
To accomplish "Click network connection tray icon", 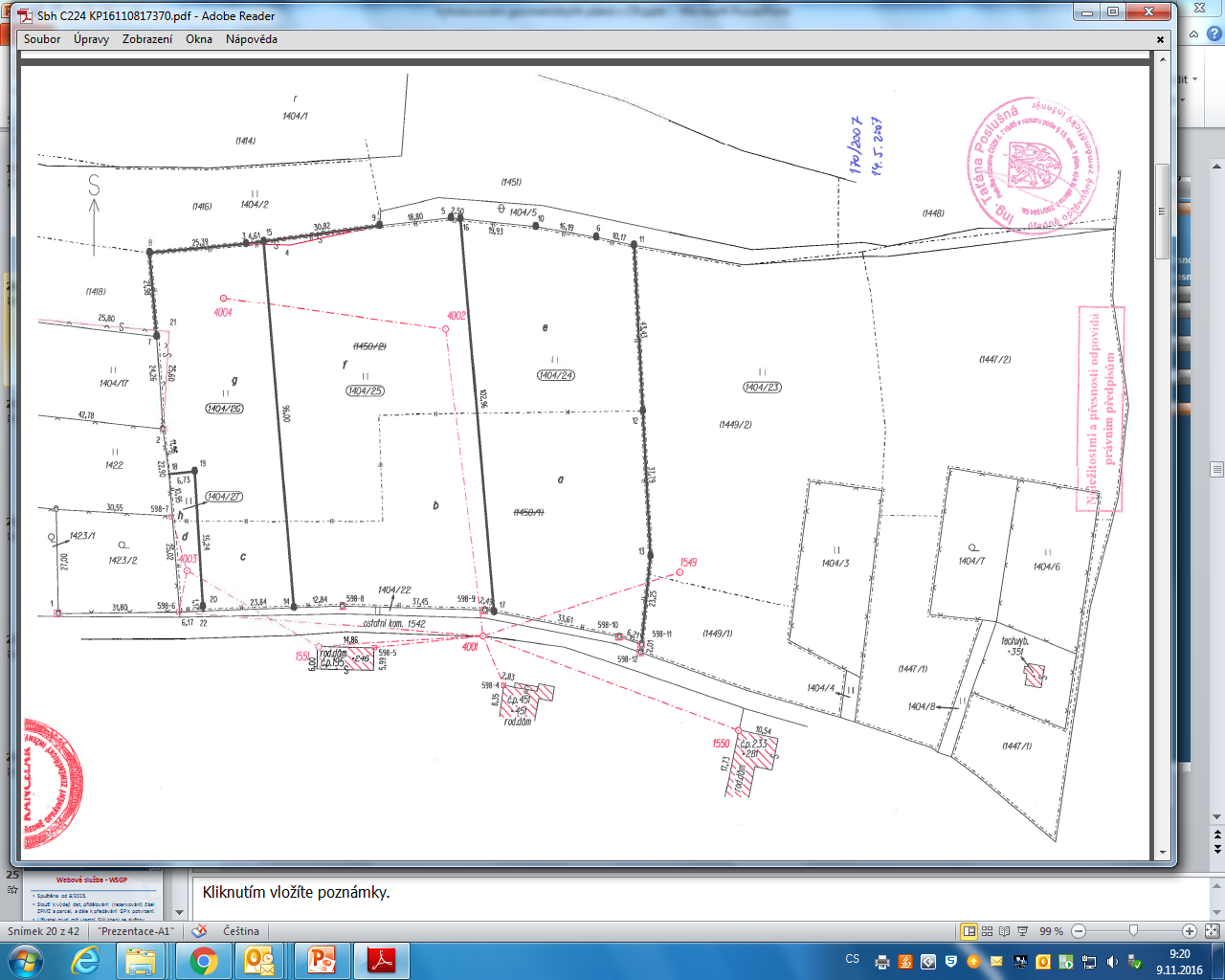I will [x=1089, y=962].
